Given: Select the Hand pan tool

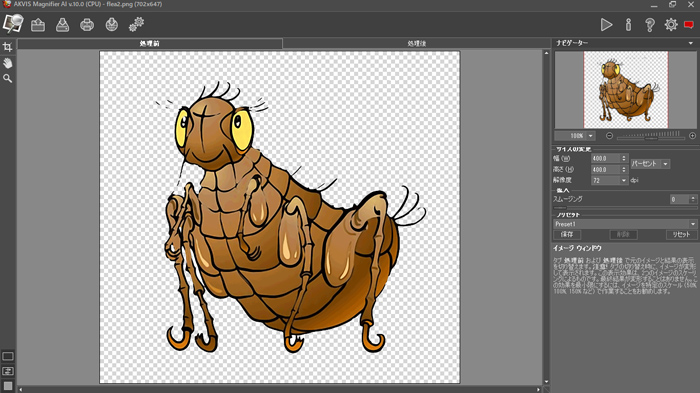Looking at the screenshot, I should 8,63.
